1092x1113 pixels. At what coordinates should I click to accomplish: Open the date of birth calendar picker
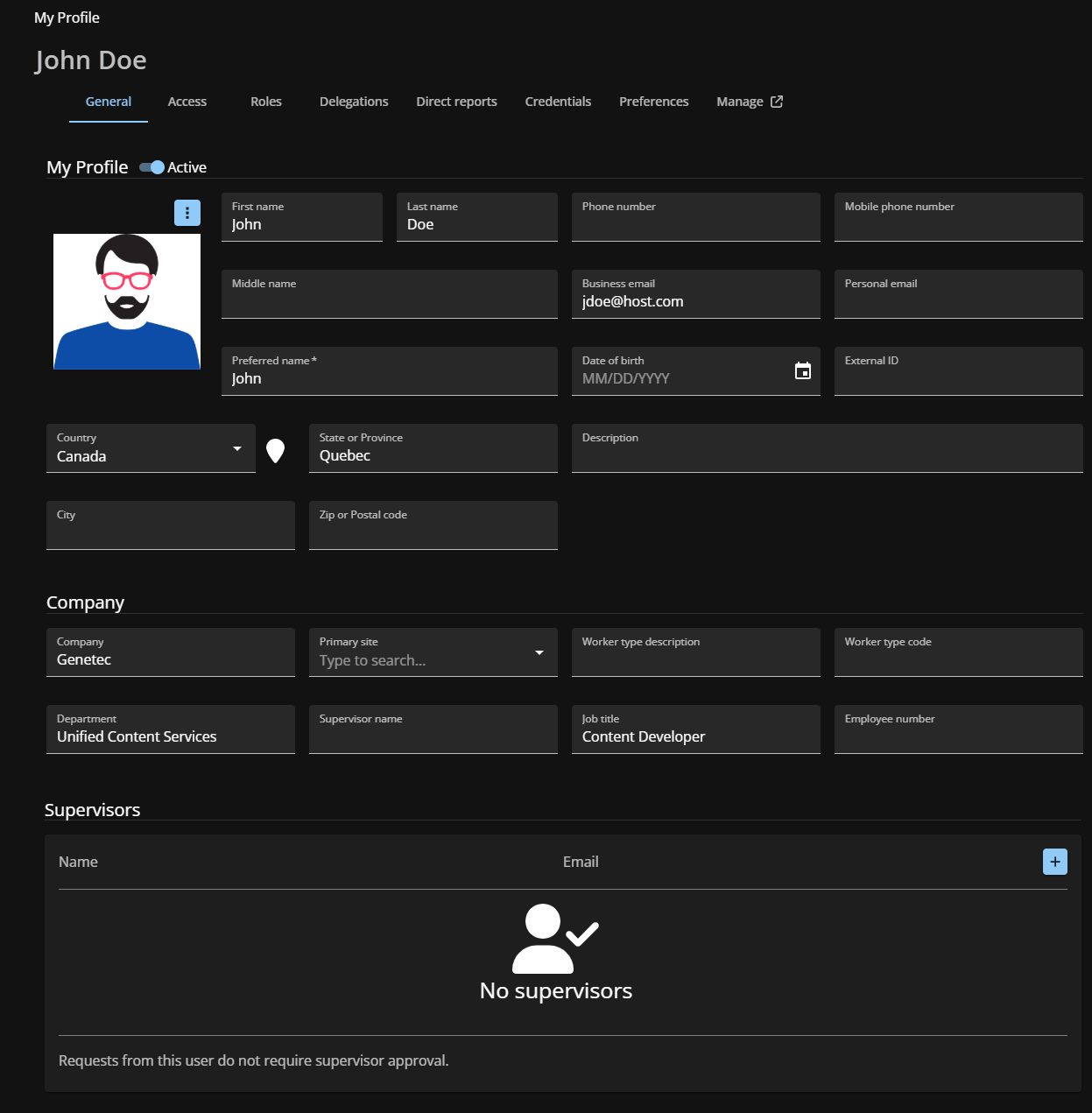pyautogui.click(x=804, y=370)
